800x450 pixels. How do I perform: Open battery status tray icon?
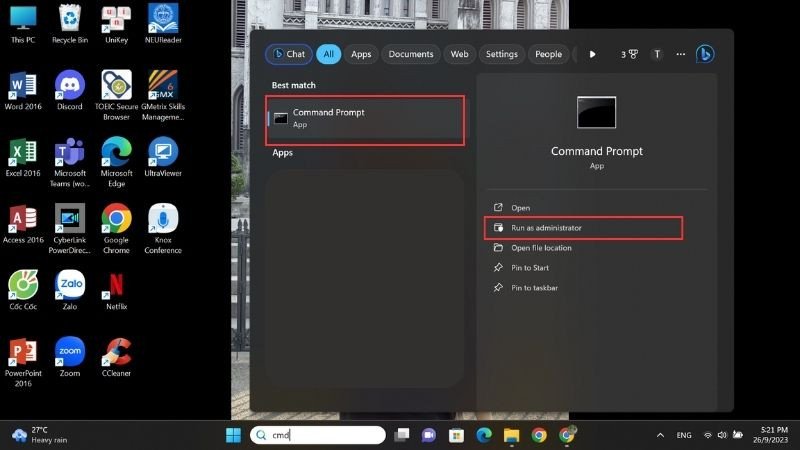coord(738,435)
